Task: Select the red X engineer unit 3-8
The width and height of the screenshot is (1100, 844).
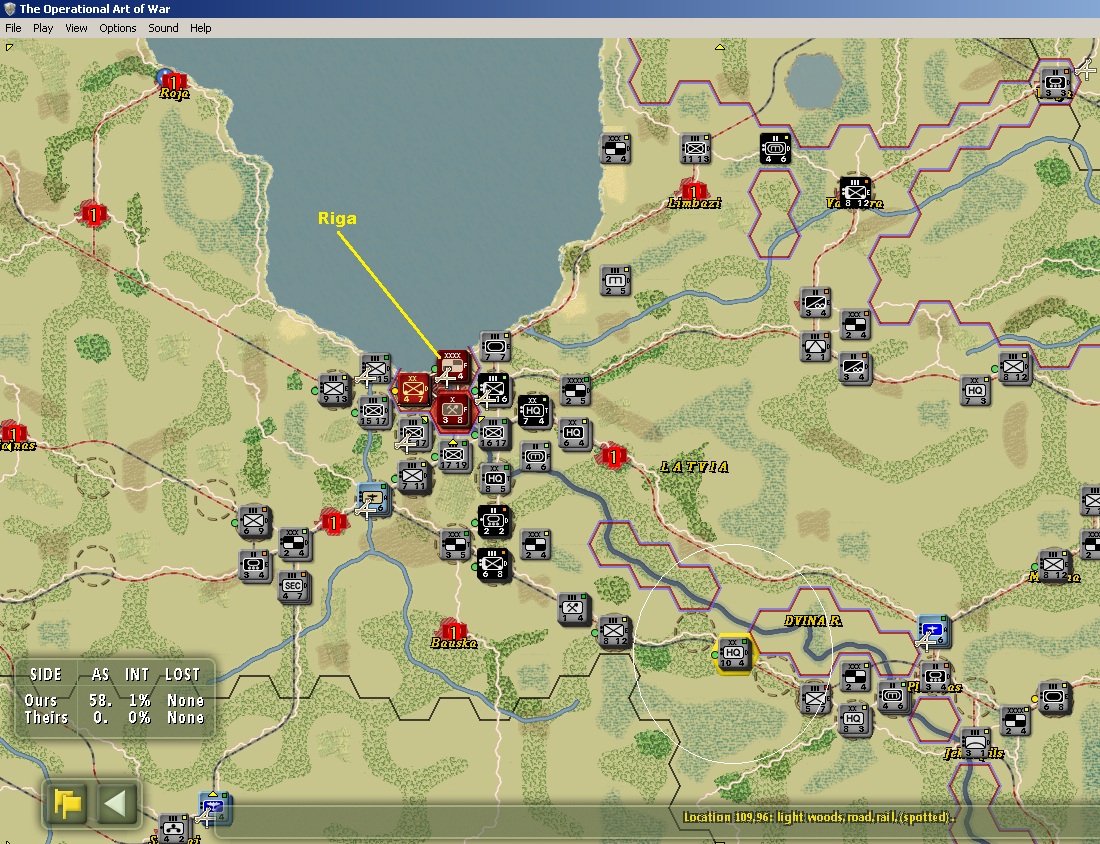Action: 452,411
